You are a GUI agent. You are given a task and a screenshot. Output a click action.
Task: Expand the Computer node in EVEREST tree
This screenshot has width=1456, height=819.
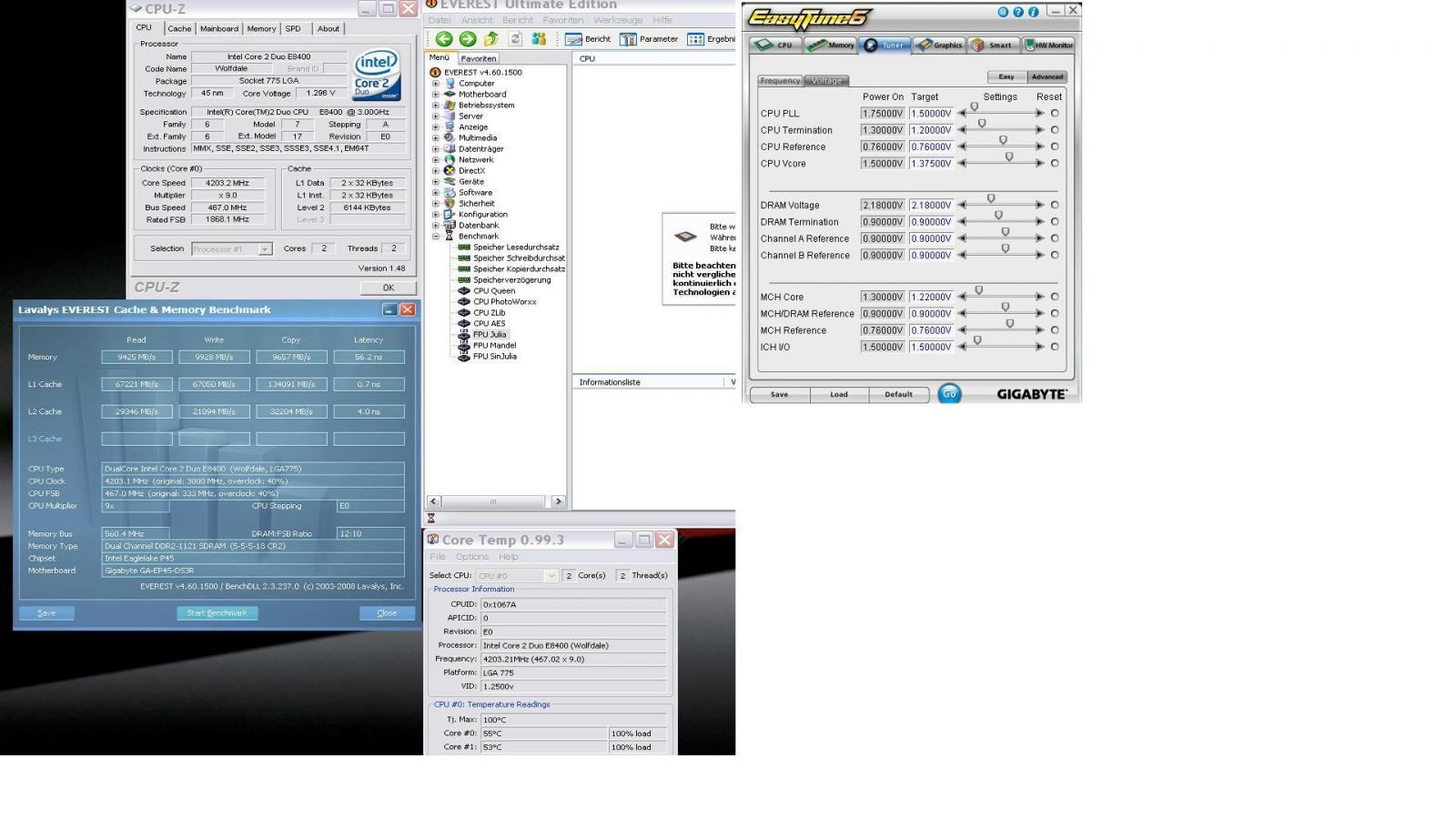point(435,83)
